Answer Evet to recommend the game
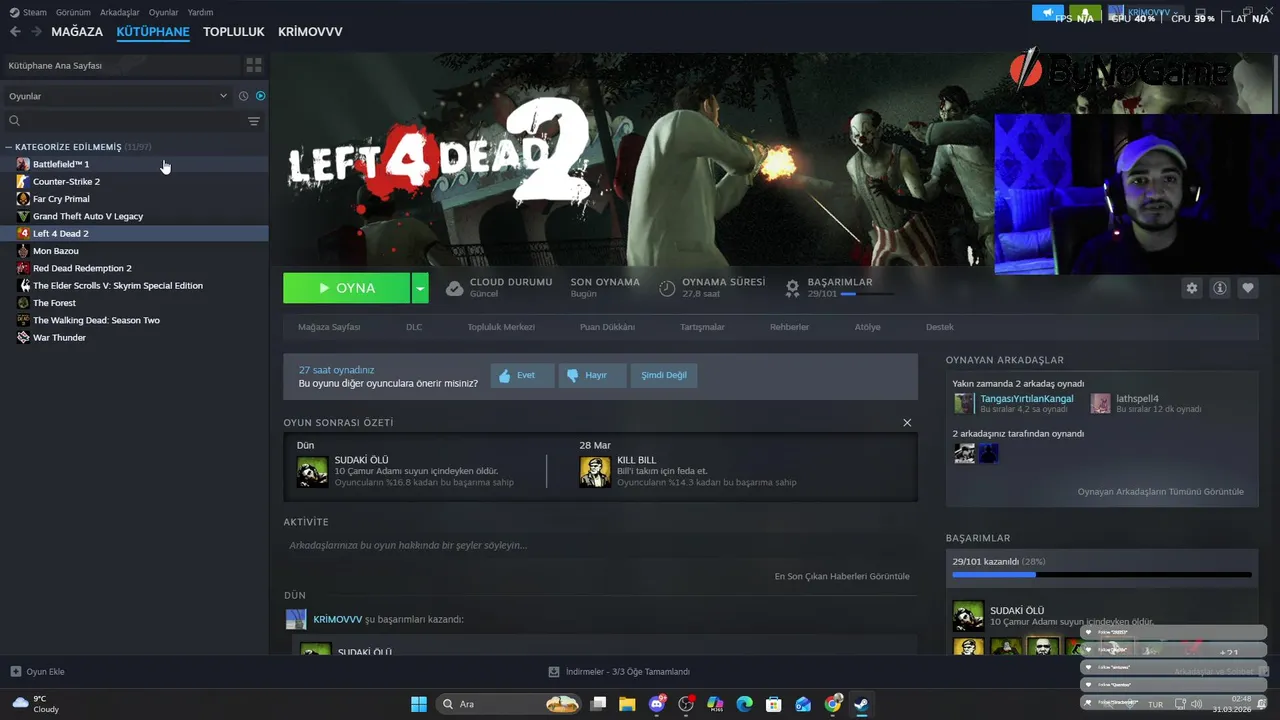The height and width of the screenshot is (720, 1280). pyautogui.click(x=522, y=375)
